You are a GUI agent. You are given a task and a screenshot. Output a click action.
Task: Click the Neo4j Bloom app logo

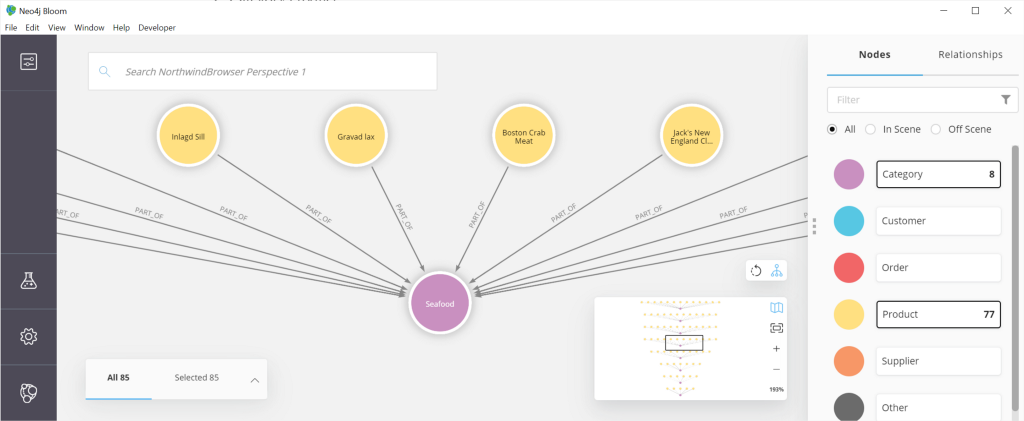pos(10,10)
